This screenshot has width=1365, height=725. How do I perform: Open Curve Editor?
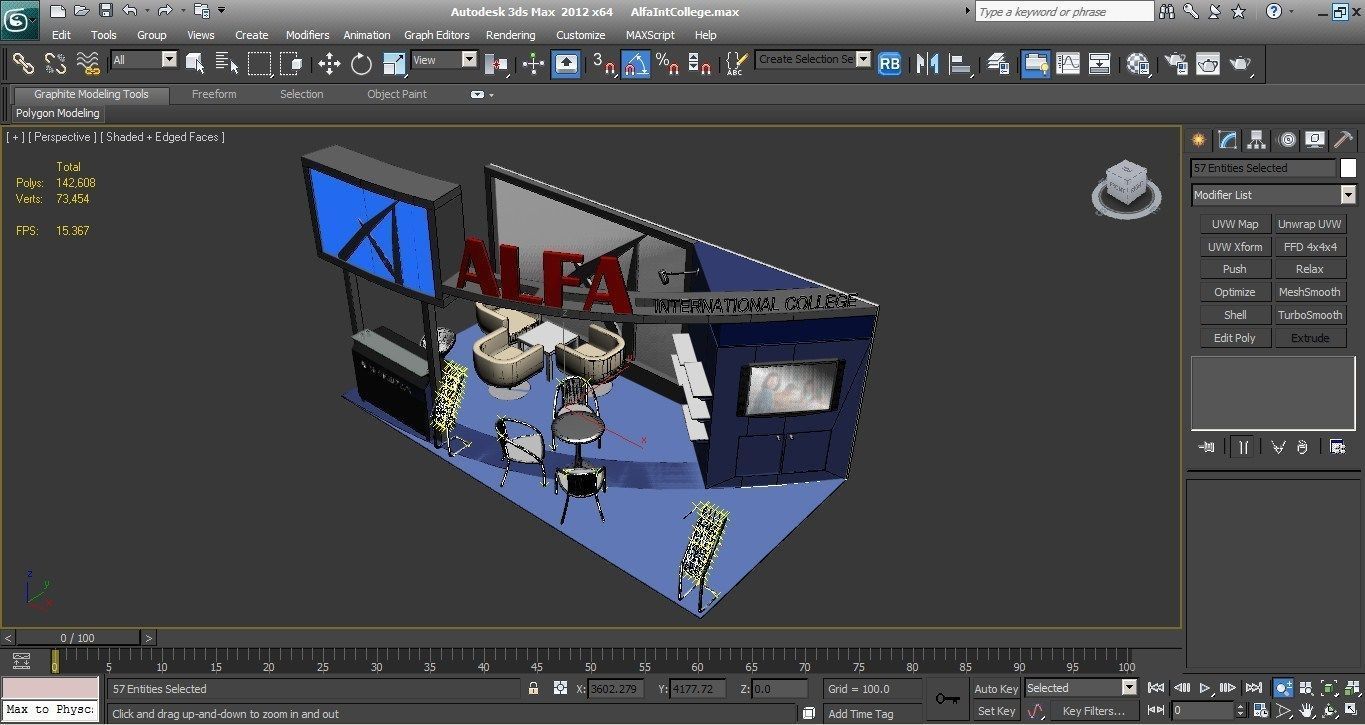tap(1068, 64)
